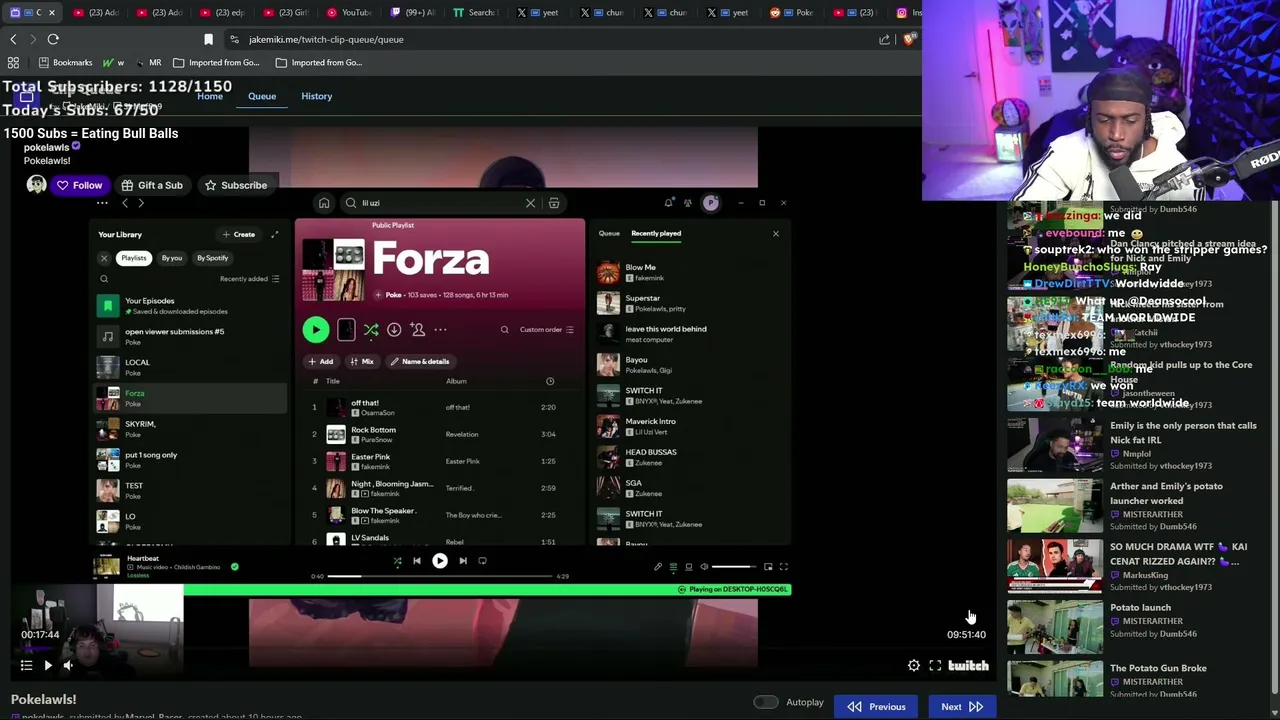Select the off that! track row
This screenshot has width=1280, height=720.
(440, 407)
